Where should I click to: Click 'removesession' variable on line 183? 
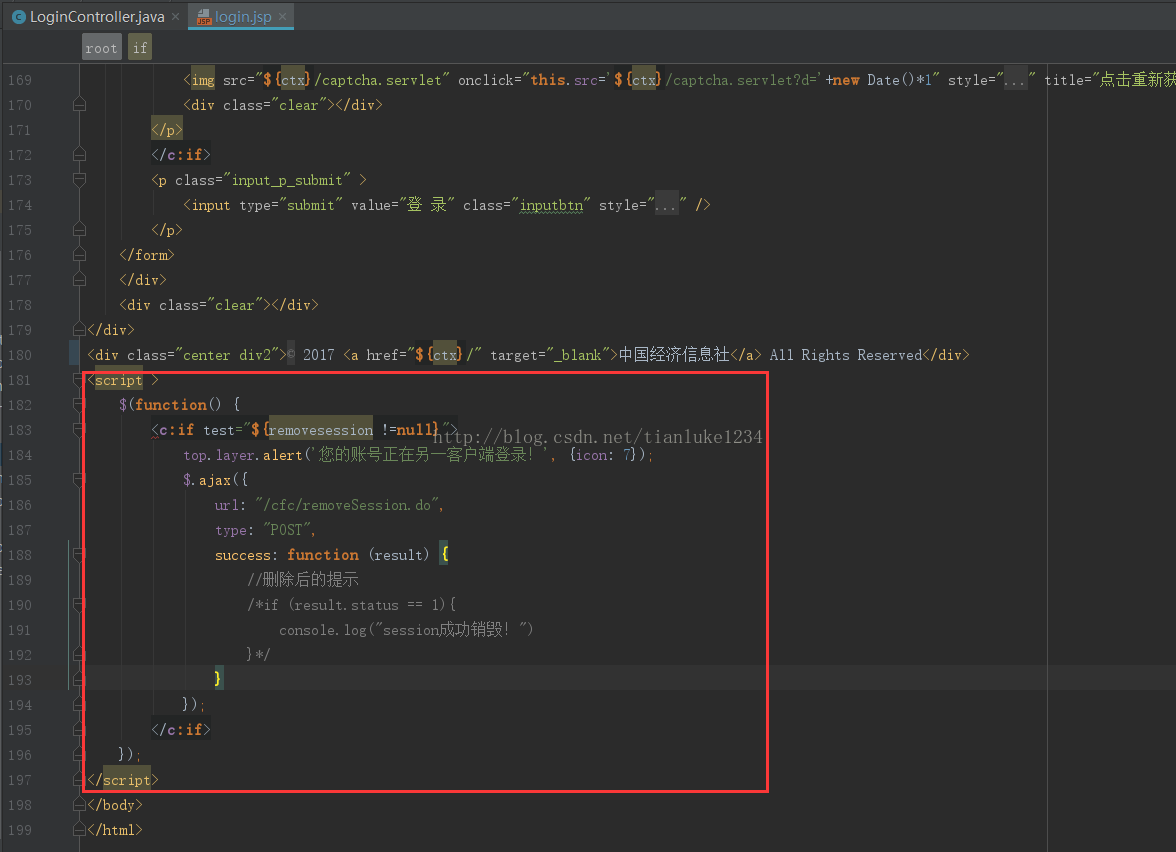(320, 430)
